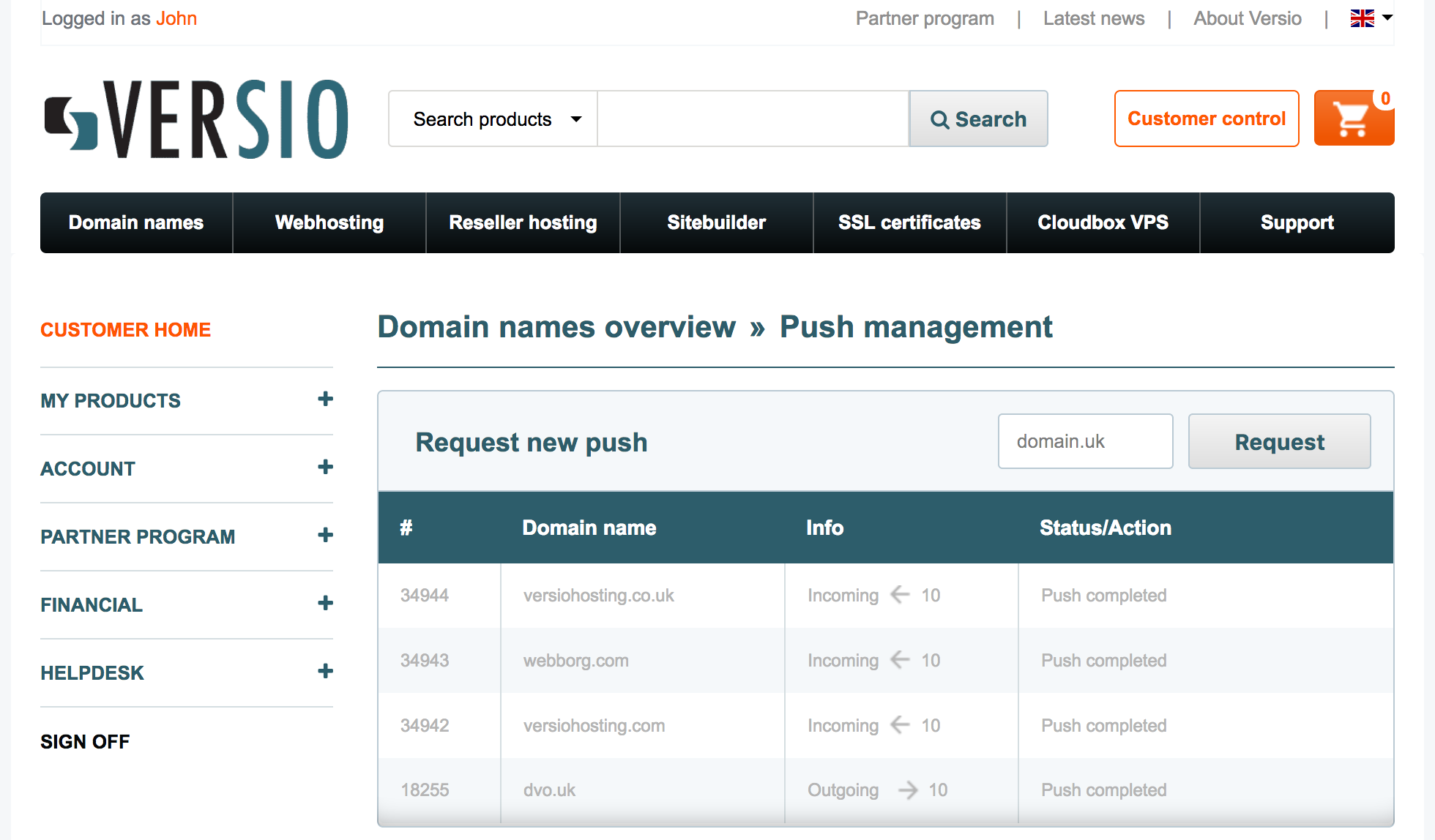Open Partner program top link
Screen dimensions: 1435x840
(925, 18)
